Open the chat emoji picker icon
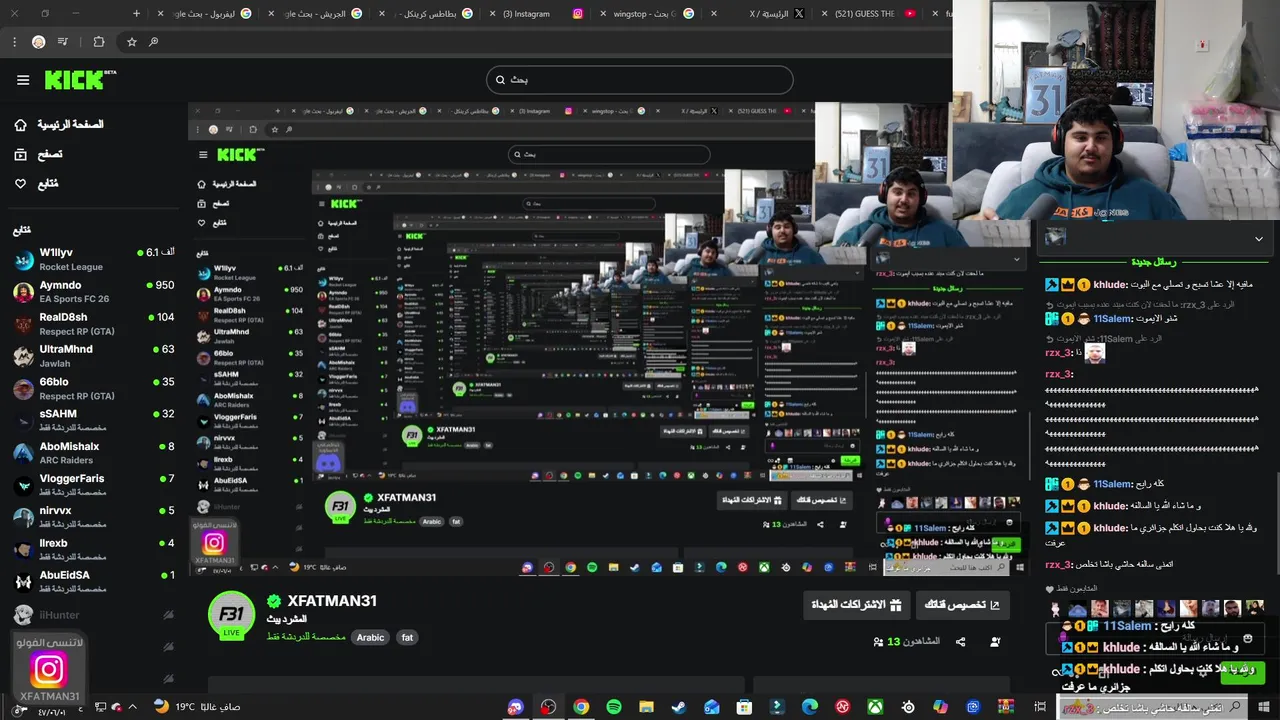1280x720 pixels. point(1247,638)
